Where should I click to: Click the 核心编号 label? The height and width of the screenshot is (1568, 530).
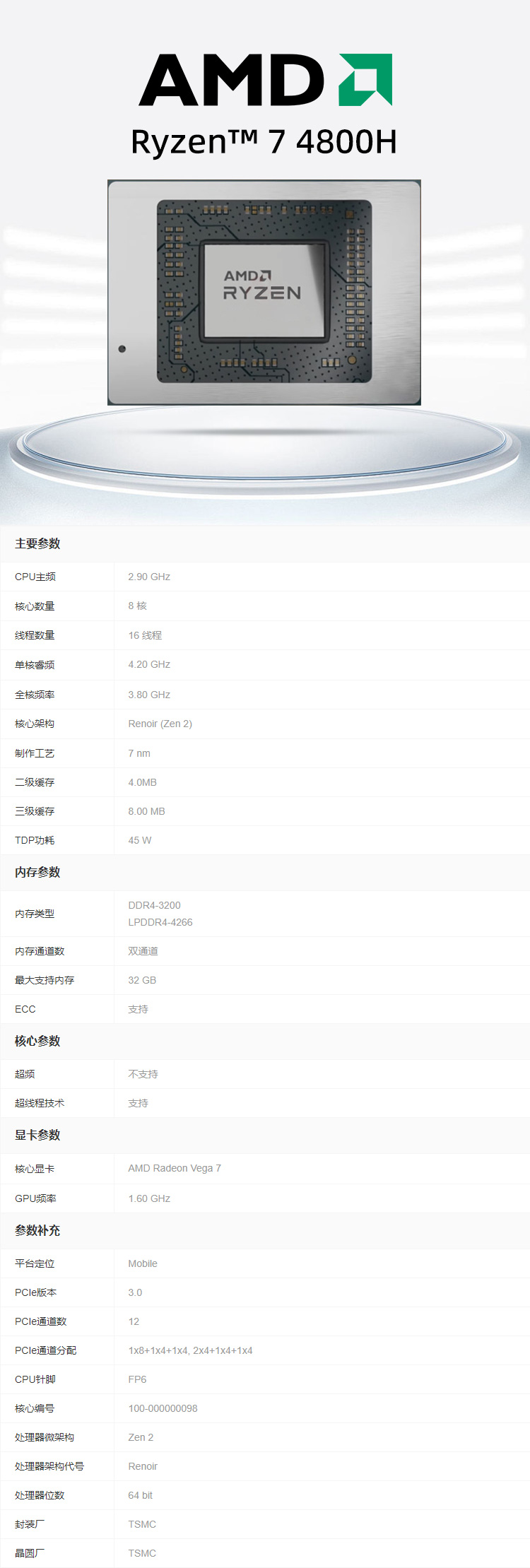click(35, 1408)
